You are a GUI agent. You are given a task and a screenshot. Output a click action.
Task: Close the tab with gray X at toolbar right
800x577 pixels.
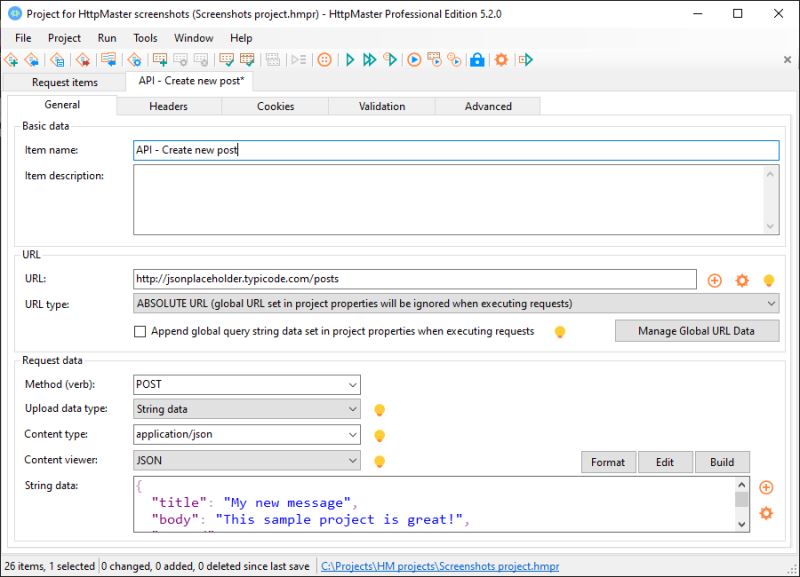coord(787,60)
